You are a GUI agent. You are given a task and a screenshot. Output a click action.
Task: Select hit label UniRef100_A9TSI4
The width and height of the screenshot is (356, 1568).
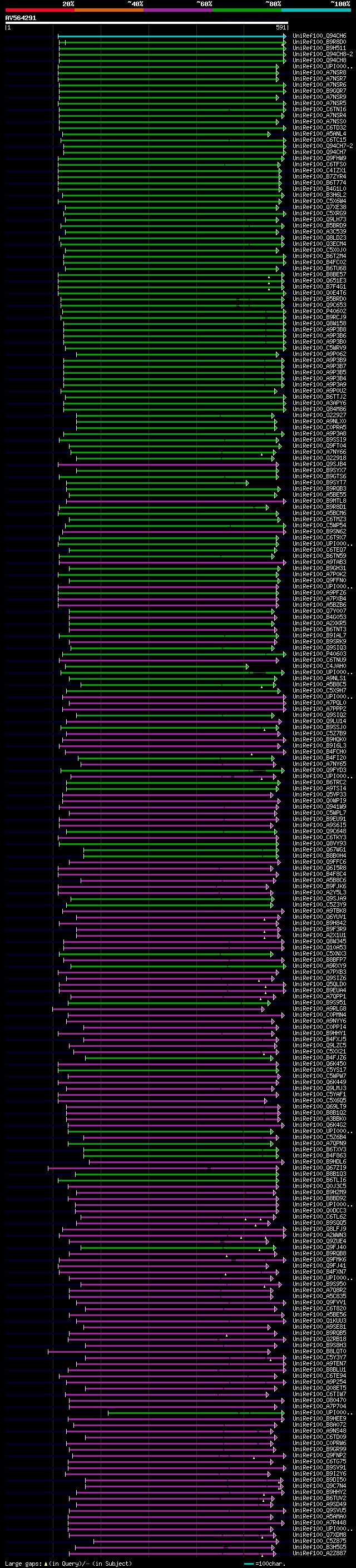[319, 788]
